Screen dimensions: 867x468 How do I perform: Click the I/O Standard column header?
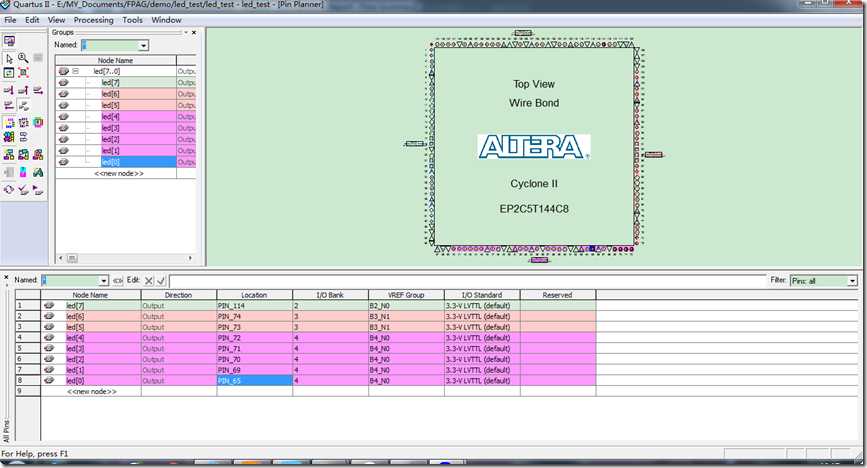point(482,295)
